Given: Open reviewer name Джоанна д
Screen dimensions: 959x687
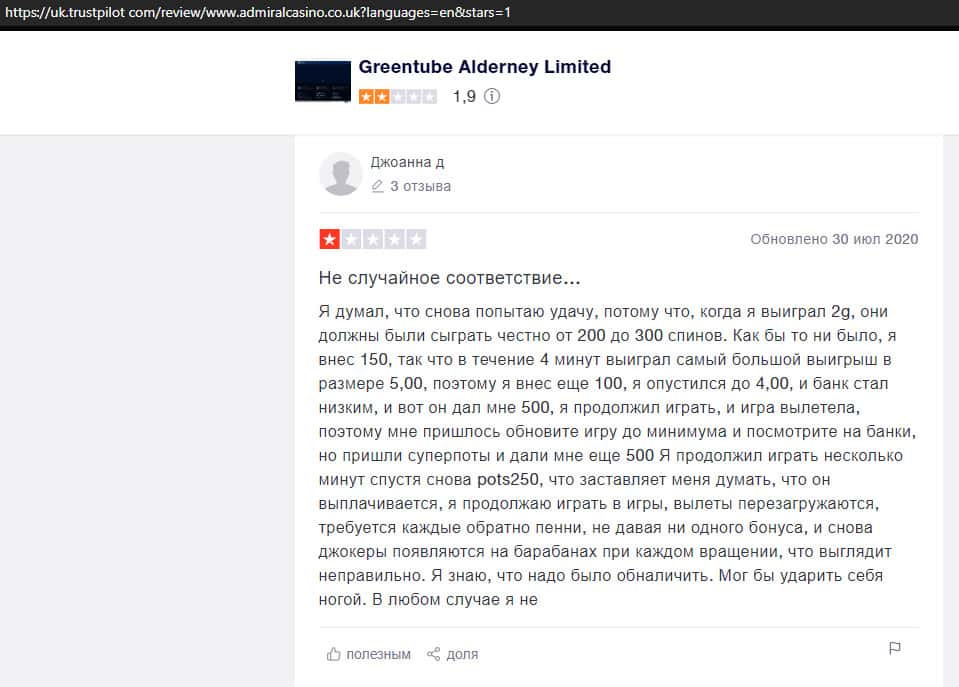Looking at the screenshot, I should 407,162.
